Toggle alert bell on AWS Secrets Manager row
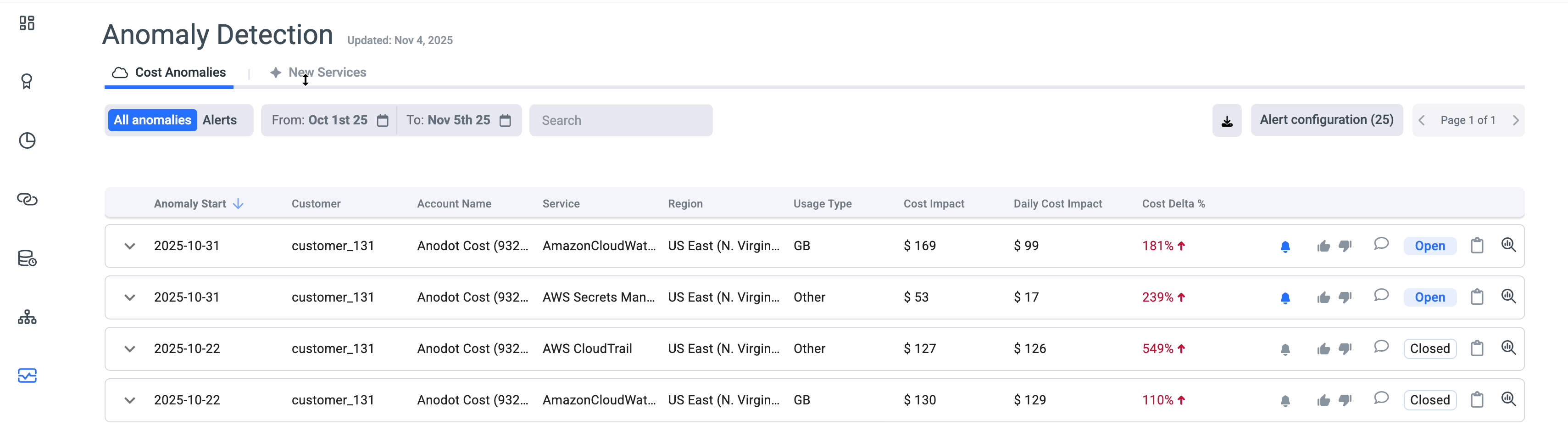The width and height of the screenshot is (1568, 426). pyautogui.click(x=1285, y=298)
